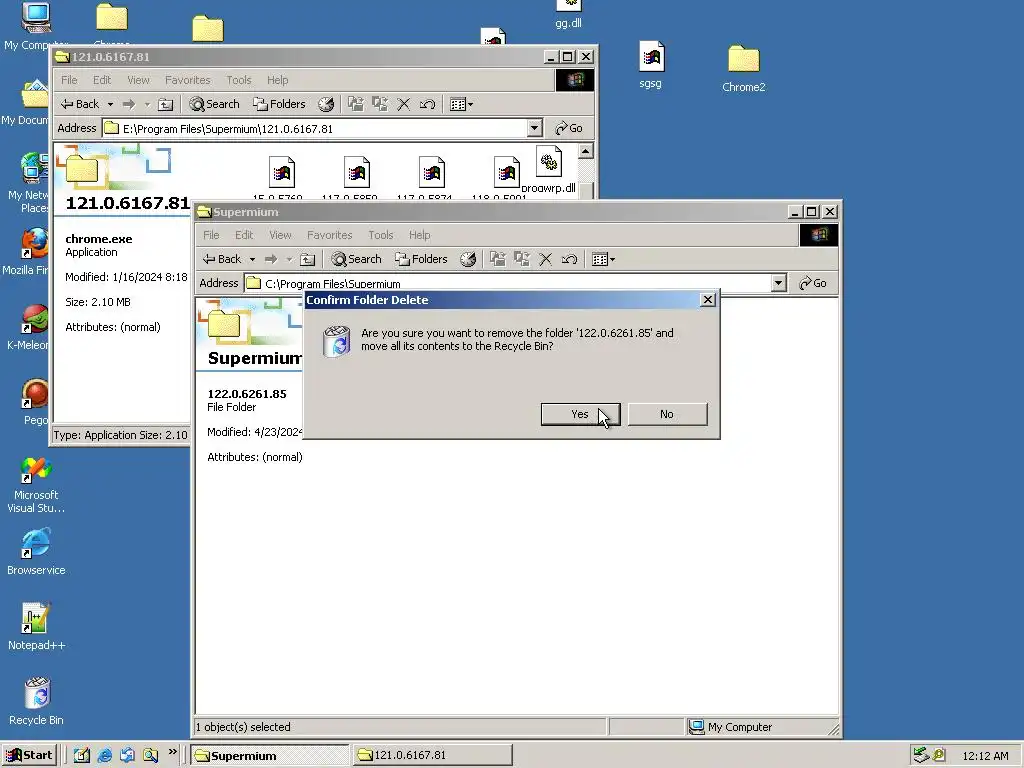The height and width of the screenshot is (768, 1024).
Task: Click Forward arrow in Supermium window
Action: (x=271, y=259)
